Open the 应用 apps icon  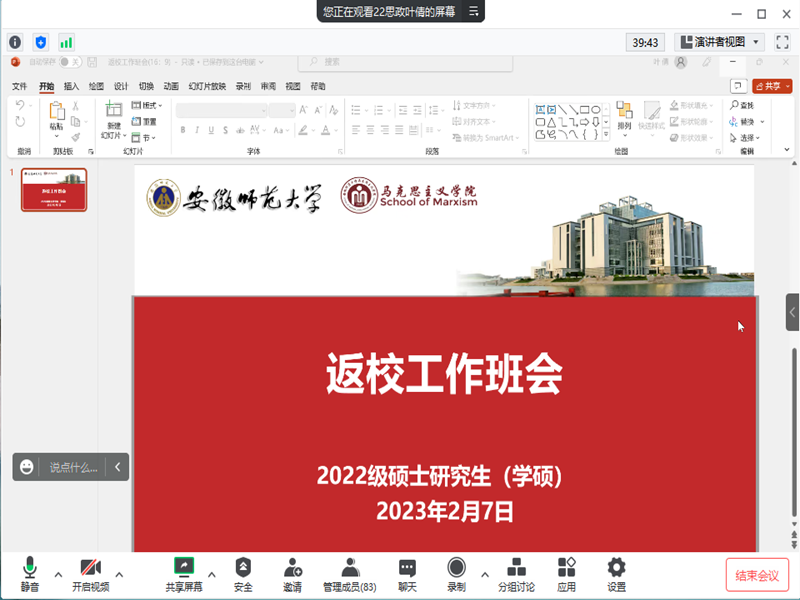[567, 575]
